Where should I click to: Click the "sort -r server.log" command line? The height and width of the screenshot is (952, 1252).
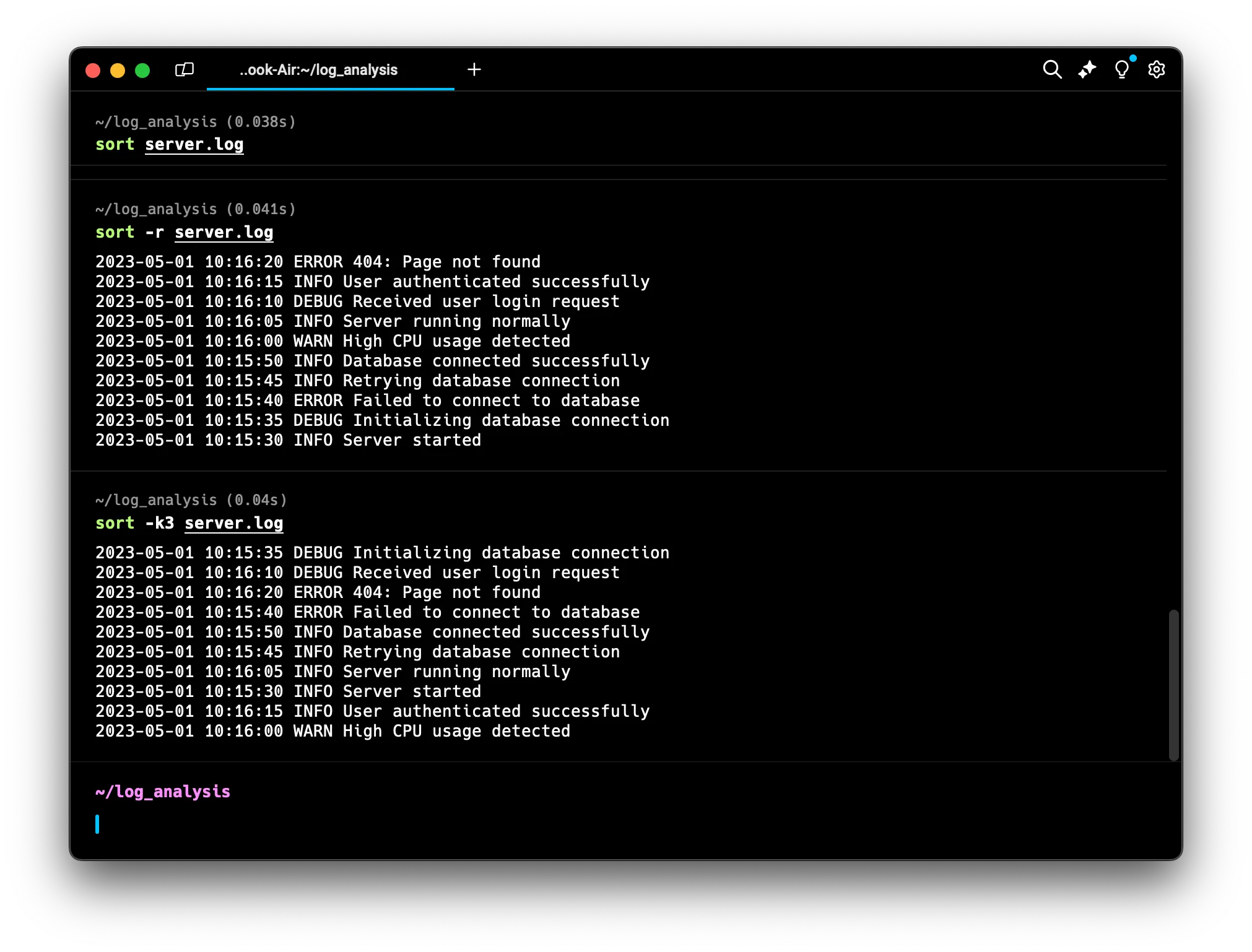(x=185, y=232)
